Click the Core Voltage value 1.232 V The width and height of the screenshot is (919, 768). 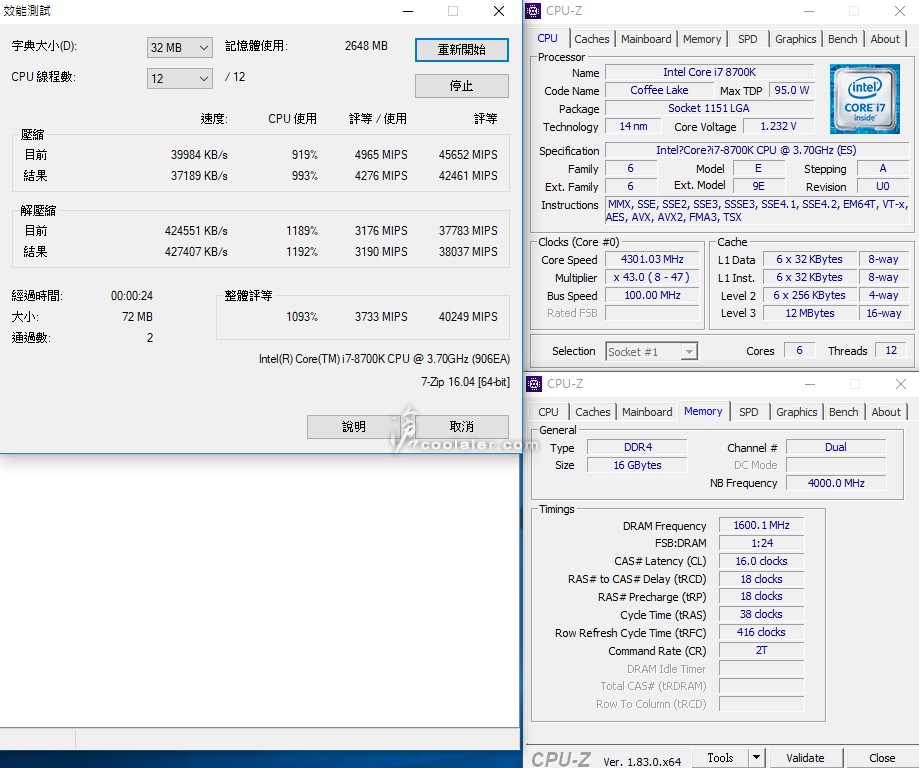(x=778, y=127)
